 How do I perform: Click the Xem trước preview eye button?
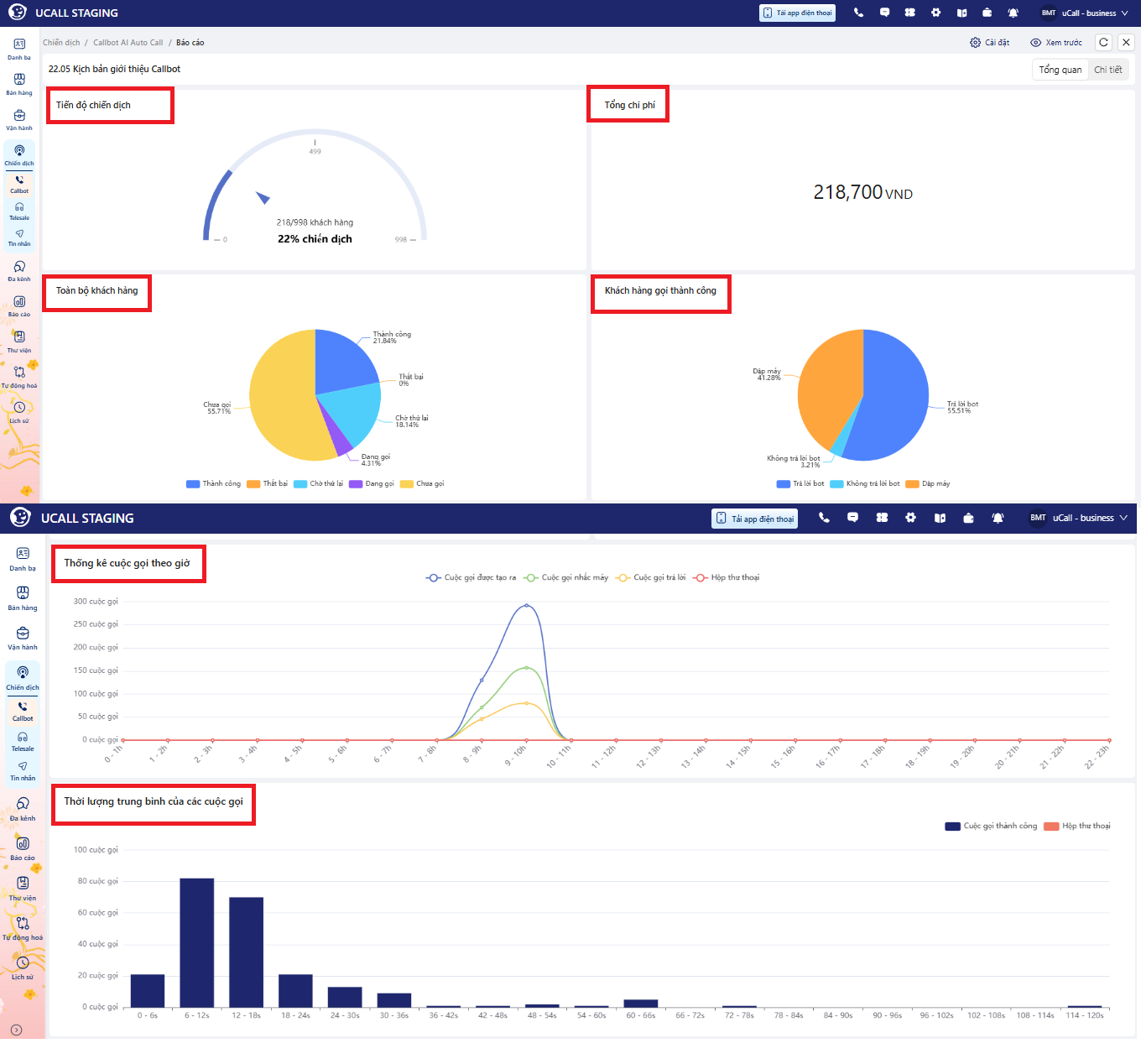coord(1056,43)
